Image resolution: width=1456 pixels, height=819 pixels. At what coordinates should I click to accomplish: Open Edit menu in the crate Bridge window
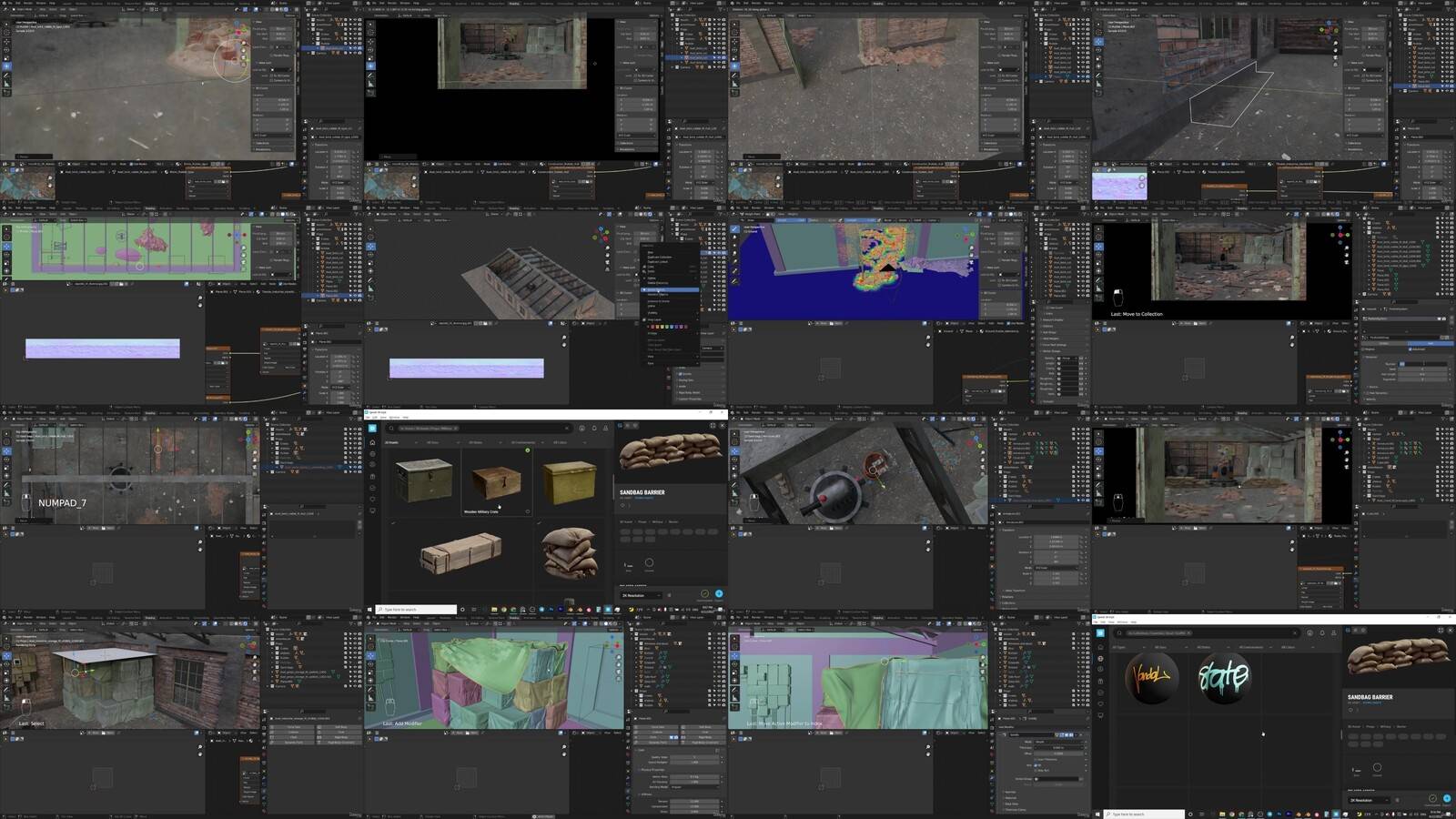(x=377, y=418)
